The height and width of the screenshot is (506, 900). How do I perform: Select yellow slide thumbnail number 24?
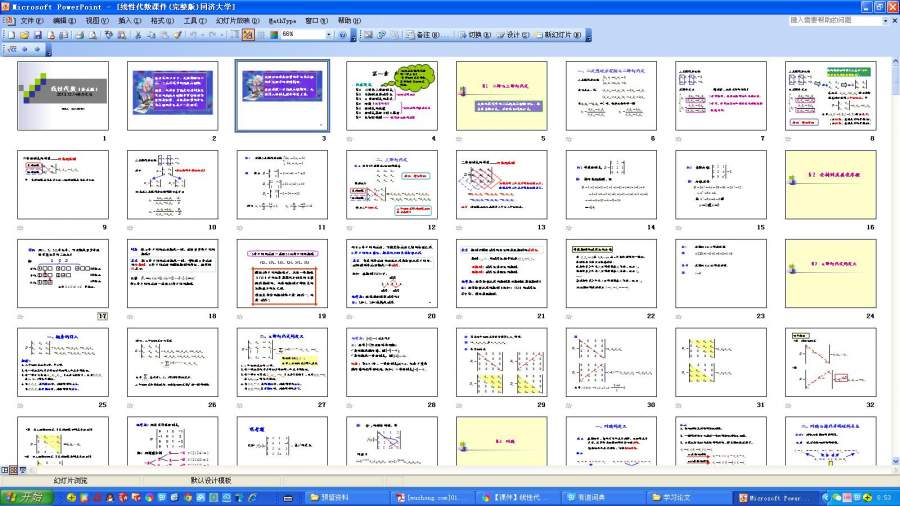point(831,274)
